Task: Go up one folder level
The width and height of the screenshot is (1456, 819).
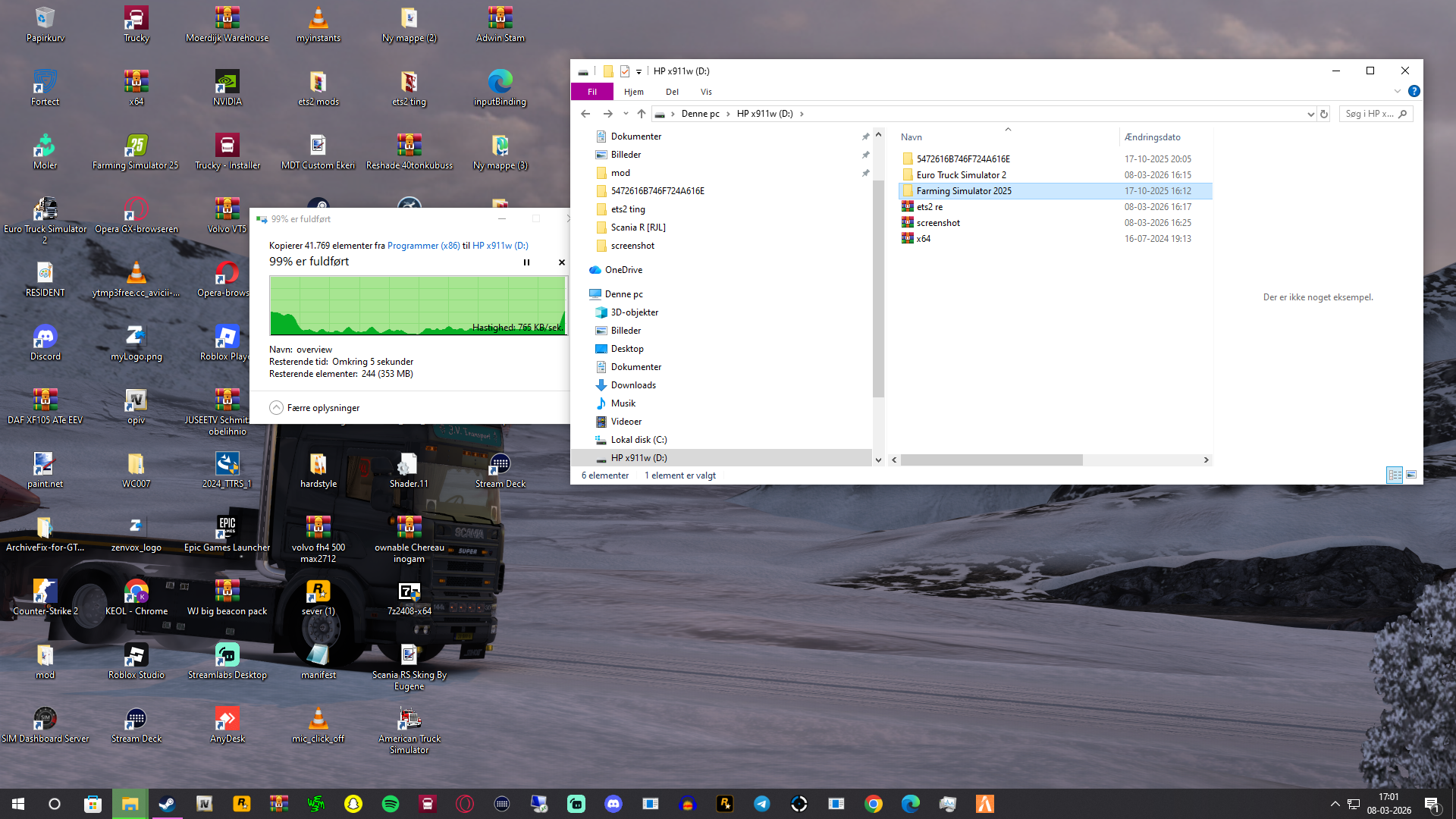Action: click(x=642, y=114)
